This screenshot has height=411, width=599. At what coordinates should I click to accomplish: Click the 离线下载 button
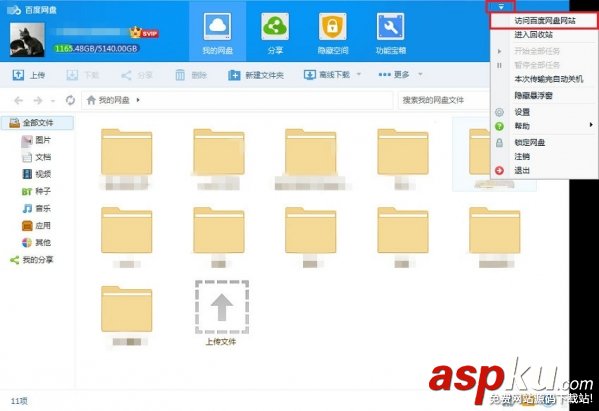(327, 75)
